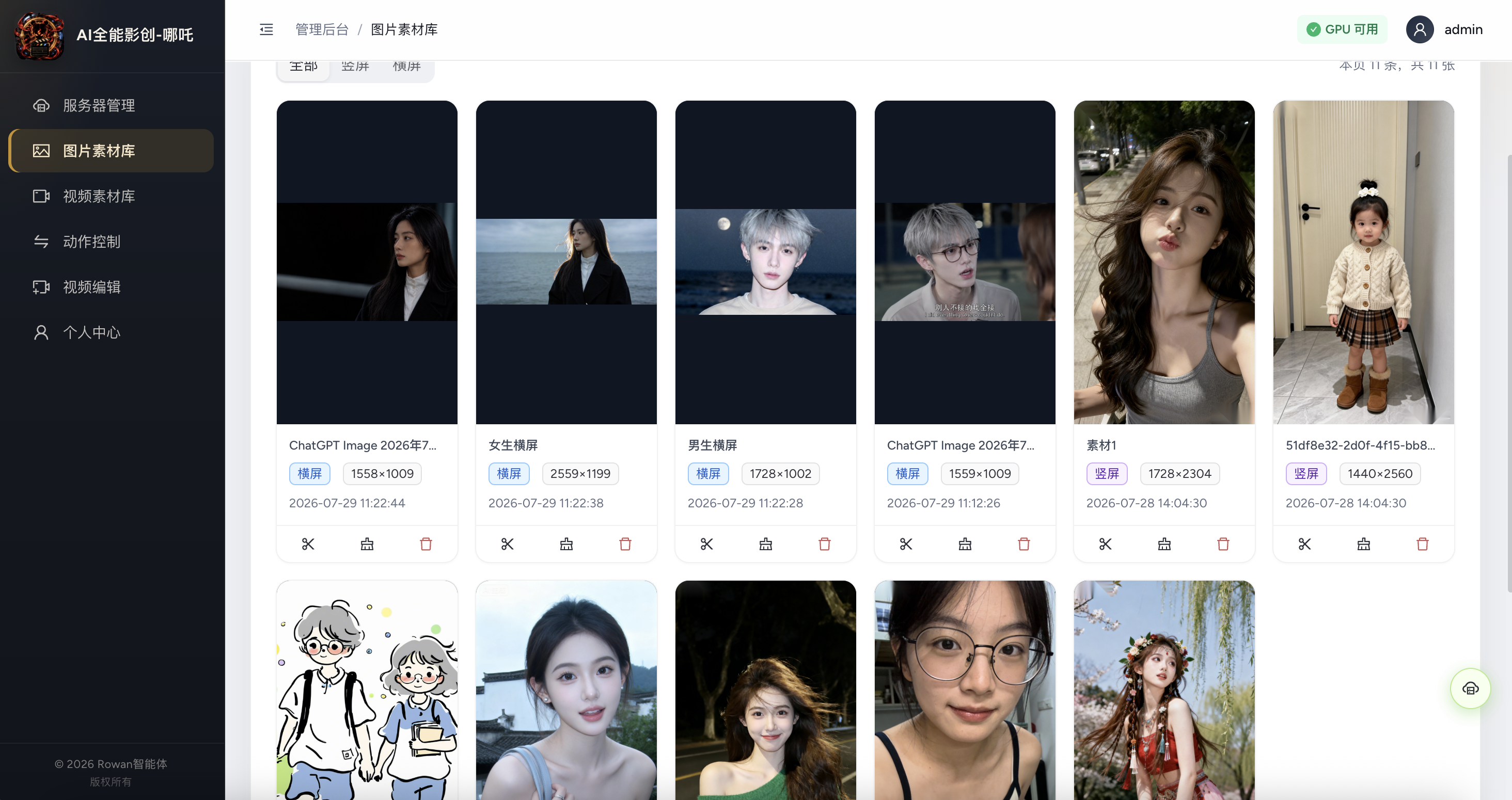Screen dimensions: 1512x800
Task: Click timestamp 2026-07-29 11:22:44
Action: click(x=347, y=503)
